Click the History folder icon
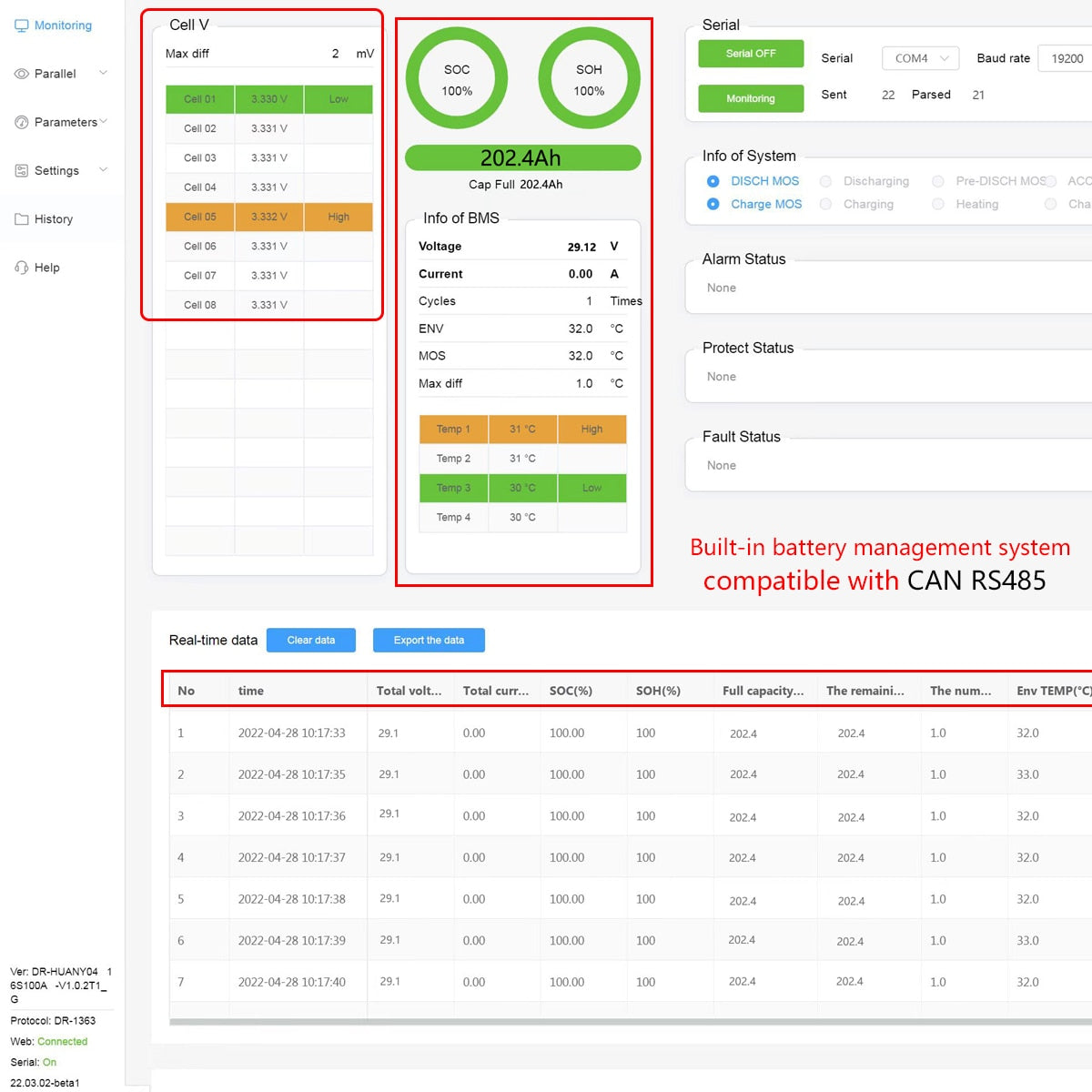This screenshot has height=1092, width=1092. coord(22,219)
